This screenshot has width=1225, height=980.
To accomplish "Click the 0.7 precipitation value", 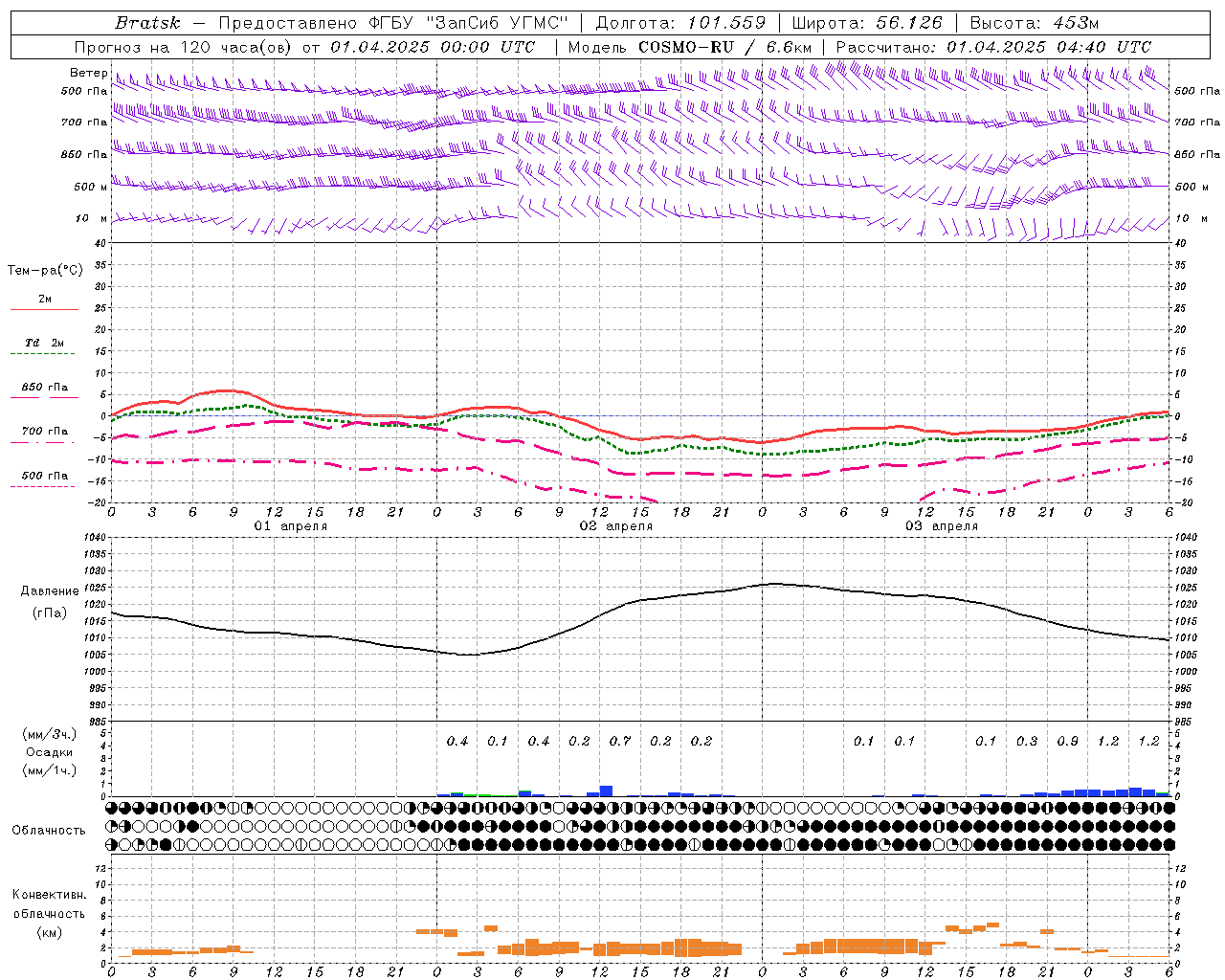I will pos(620,741).
